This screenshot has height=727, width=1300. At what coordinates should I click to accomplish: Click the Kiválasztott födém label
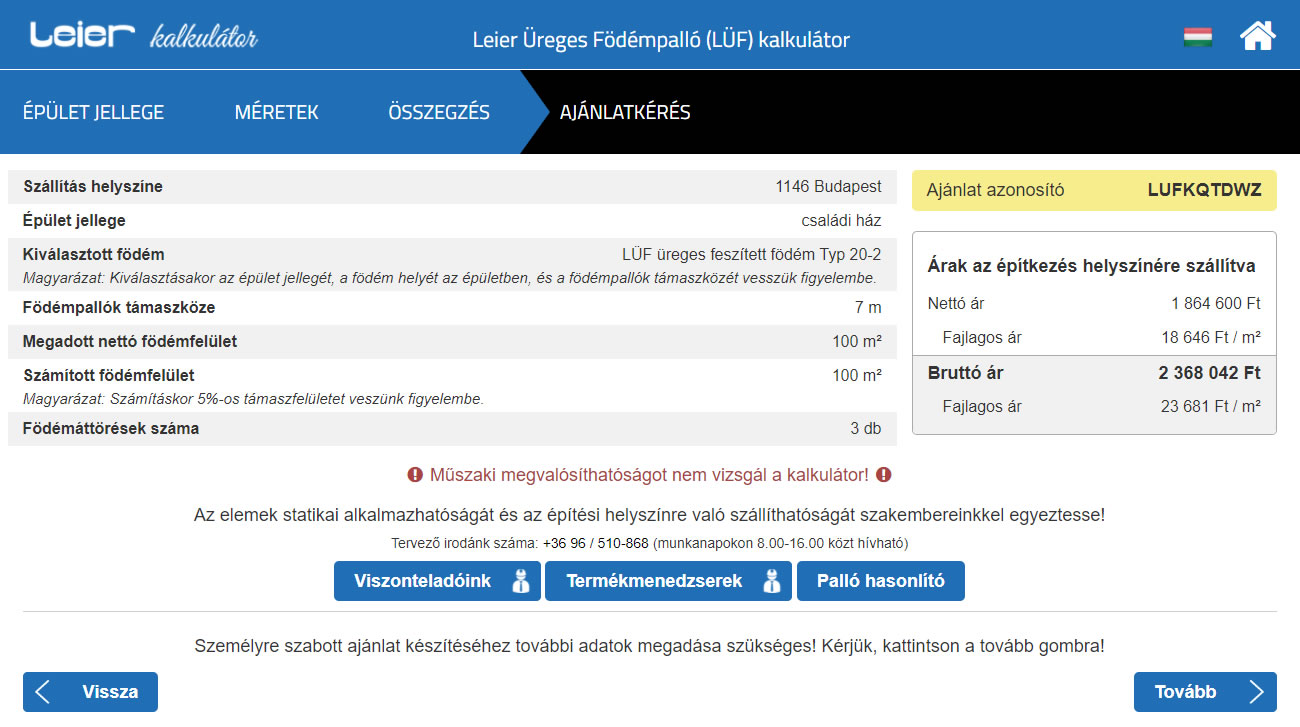[x=93, y=255]
